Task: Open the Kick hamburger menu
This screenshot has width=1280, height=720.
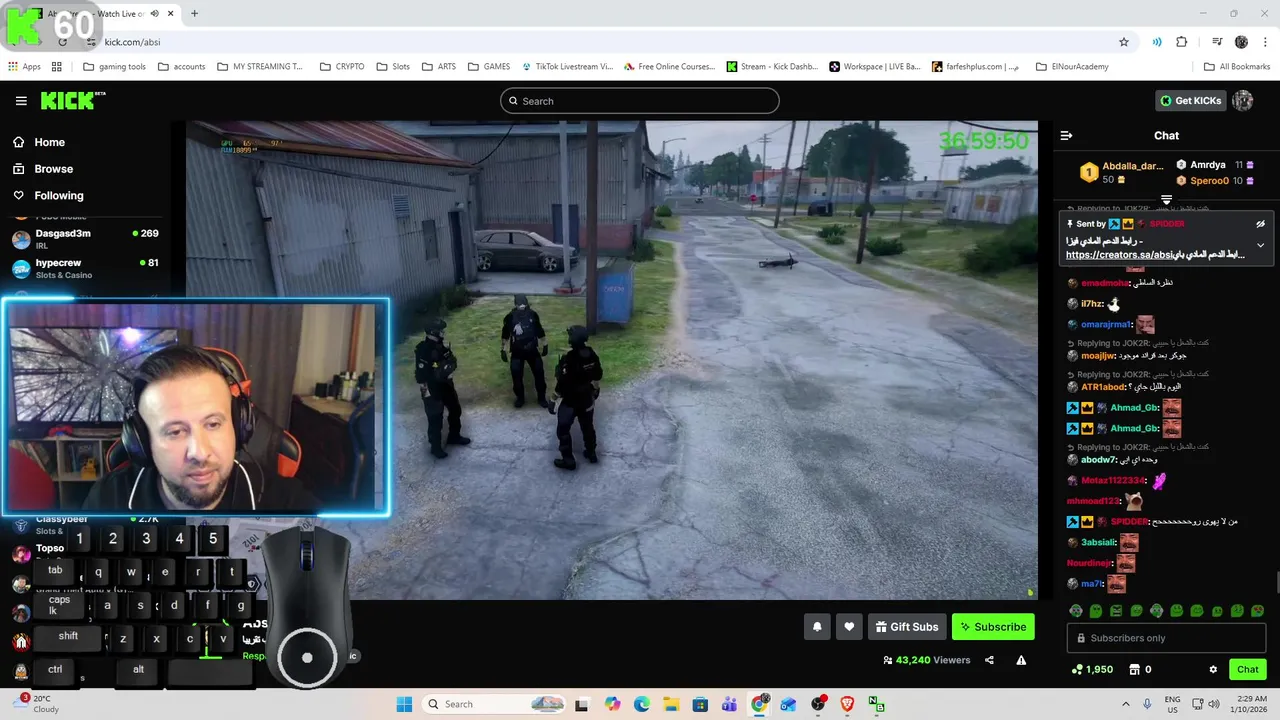Action: click(x=21, y=101)
